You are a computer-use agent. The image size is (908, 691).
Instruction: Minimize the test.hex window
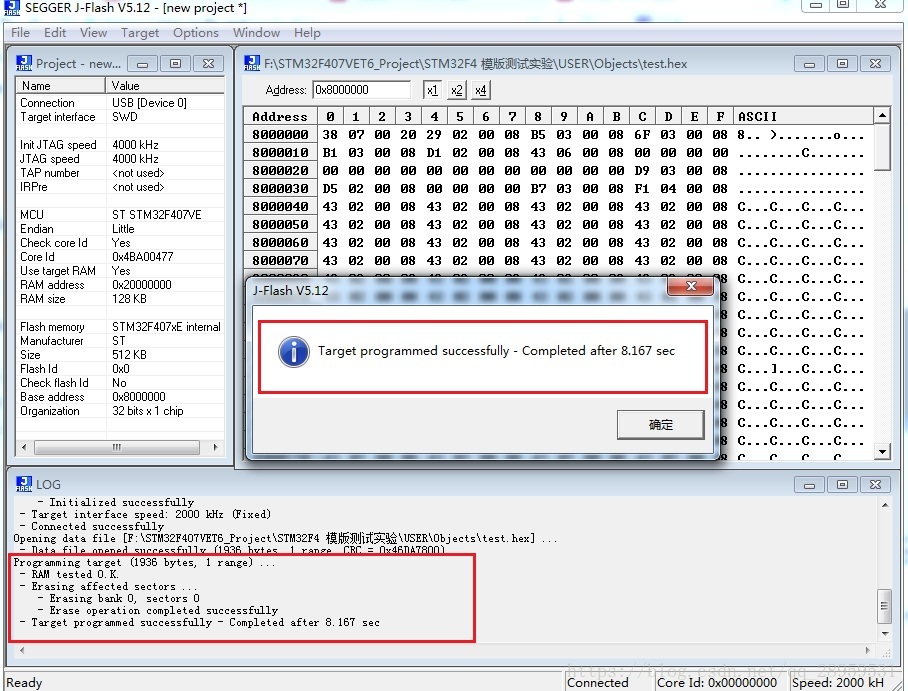coord(810,64)
